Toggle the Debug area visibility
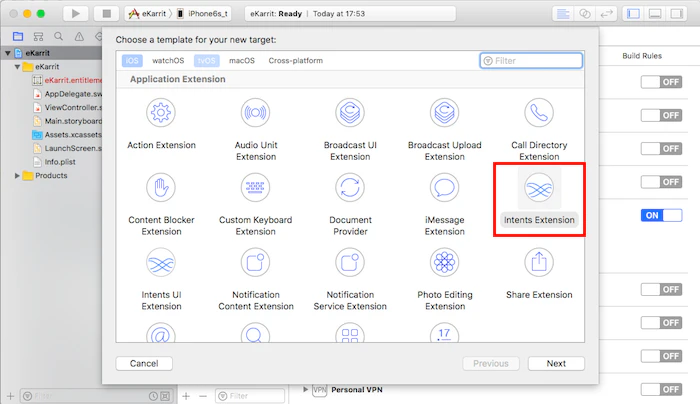 (655, 14)
